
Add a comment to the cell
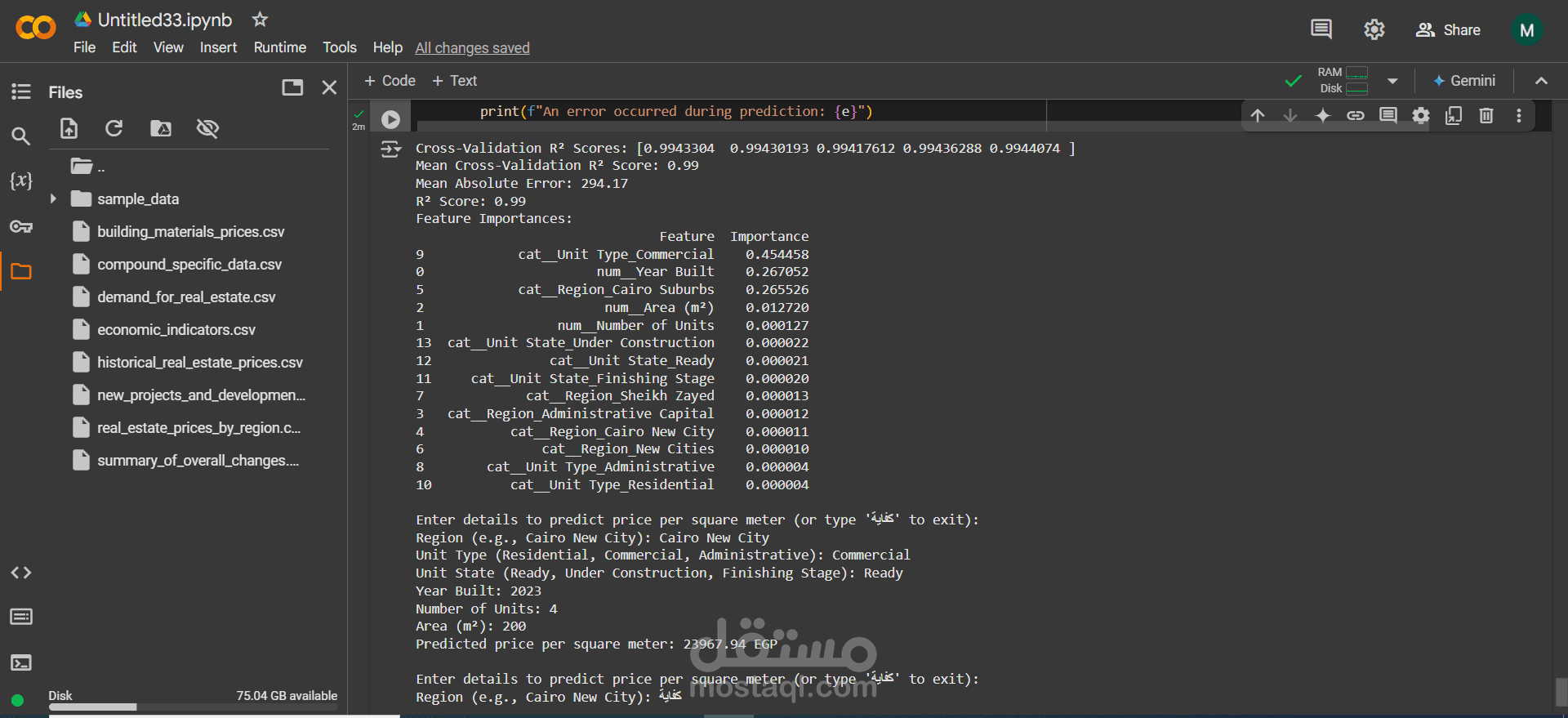1388,115
